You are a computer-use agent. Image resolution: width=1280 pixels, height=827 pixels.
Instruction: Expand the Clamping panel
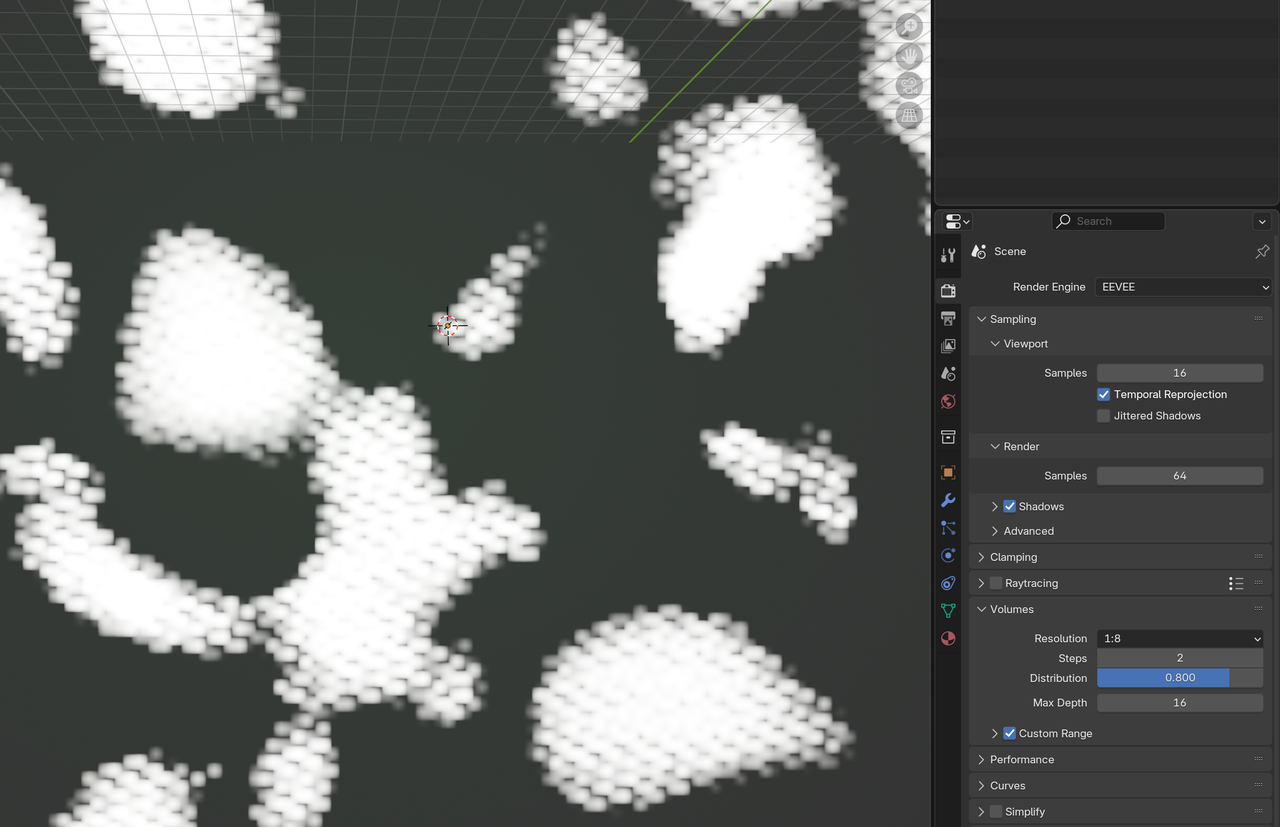1013,557
